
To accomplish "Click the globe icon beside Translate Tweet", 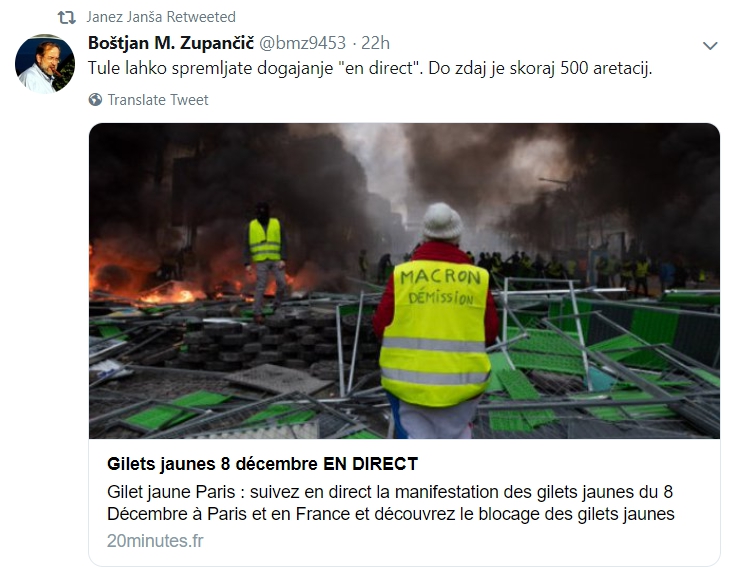I will [95, 100].
